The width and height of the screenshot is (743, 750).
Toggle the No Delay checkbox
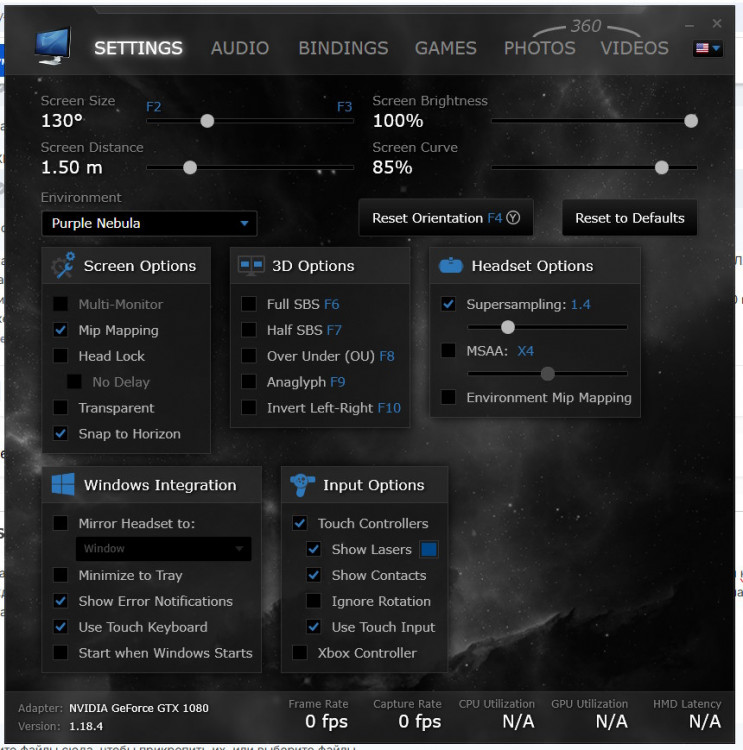[74, 382]
